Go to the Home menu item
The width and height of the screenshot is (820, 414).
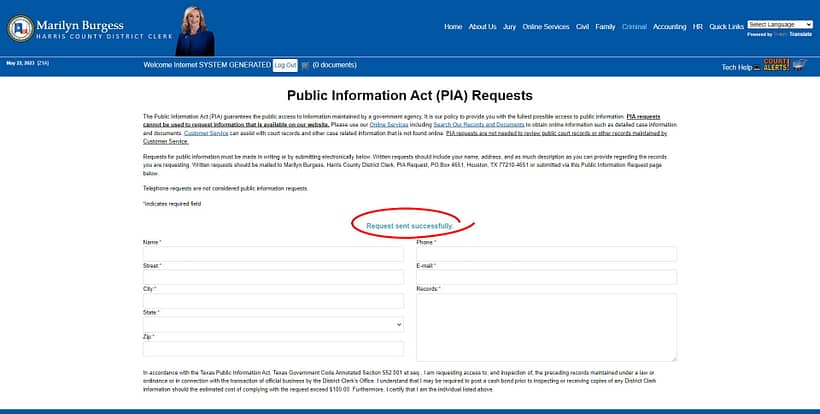point(453,27)
